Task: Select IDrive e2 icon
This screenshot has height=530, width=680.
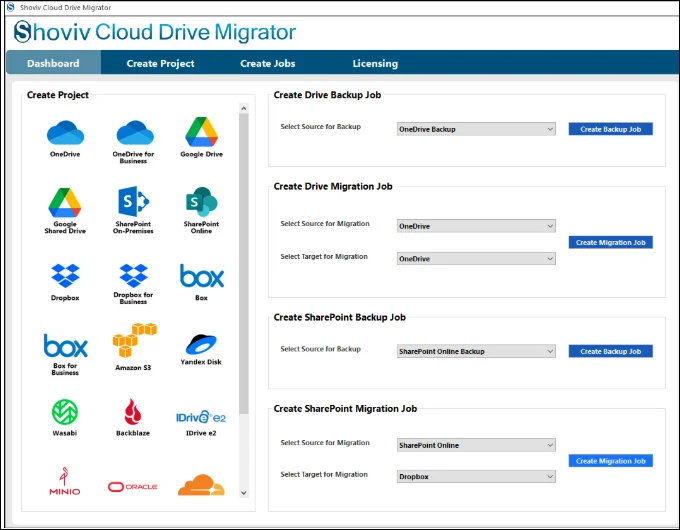Action: point(201,417)
